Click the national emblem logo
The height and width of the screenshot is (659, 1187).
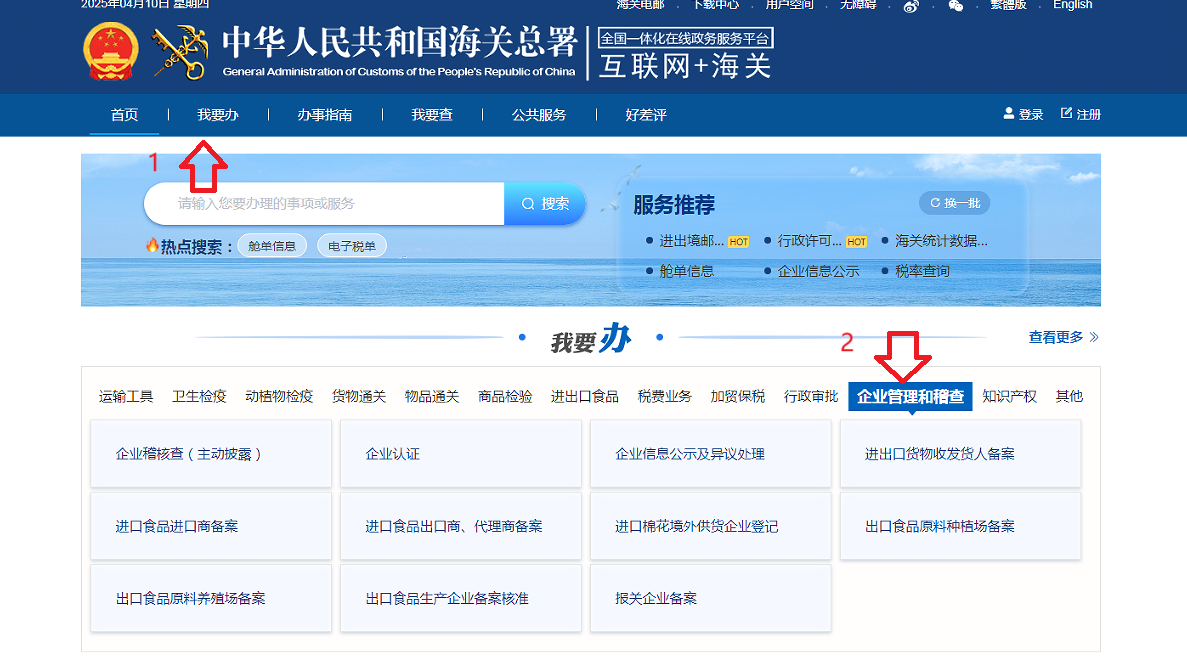pyautogui.click(x=110, y=48)
